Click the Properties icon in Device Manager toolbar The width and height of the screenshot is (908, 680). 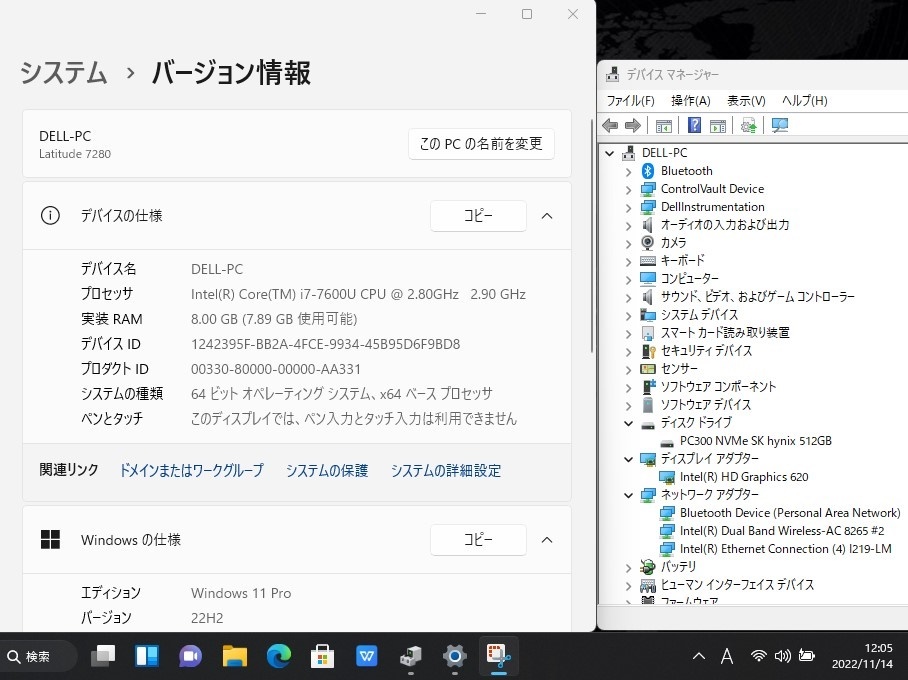718,124
